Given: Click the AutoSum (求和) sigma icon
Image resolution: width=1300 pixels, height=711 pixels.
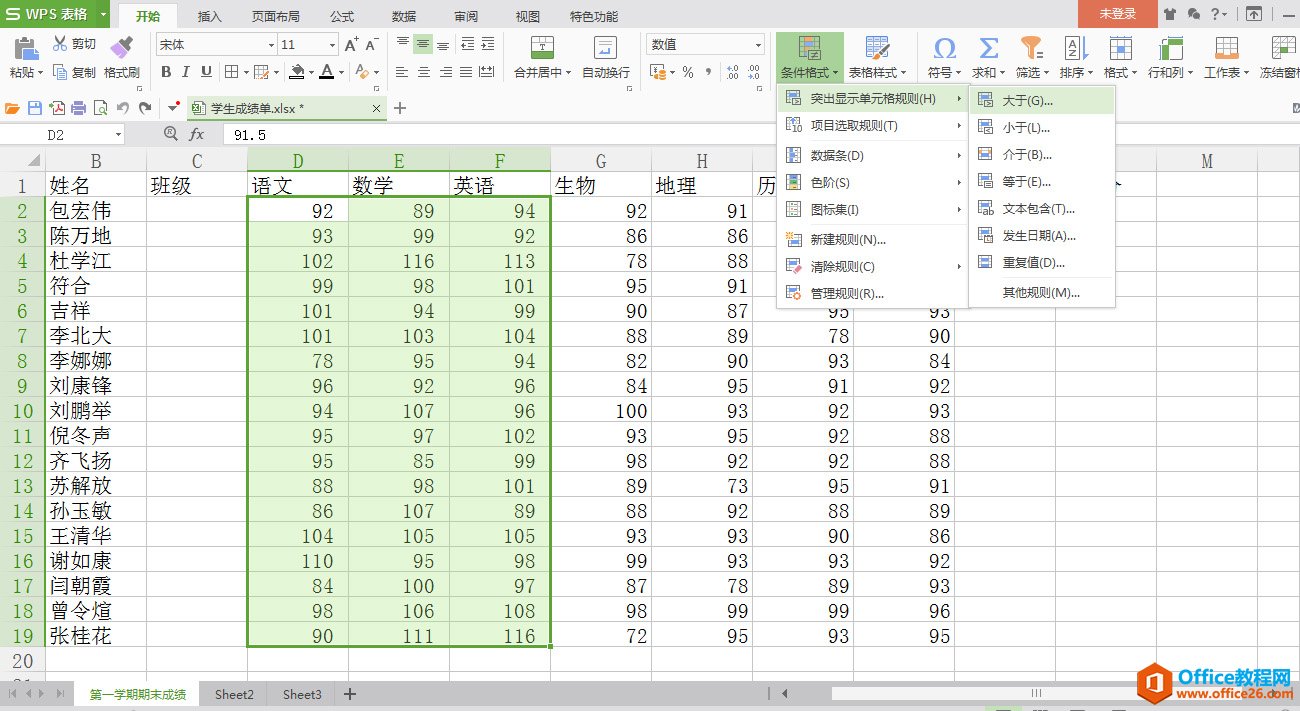Looking at the screenshot, I should (x=988, y=48).
